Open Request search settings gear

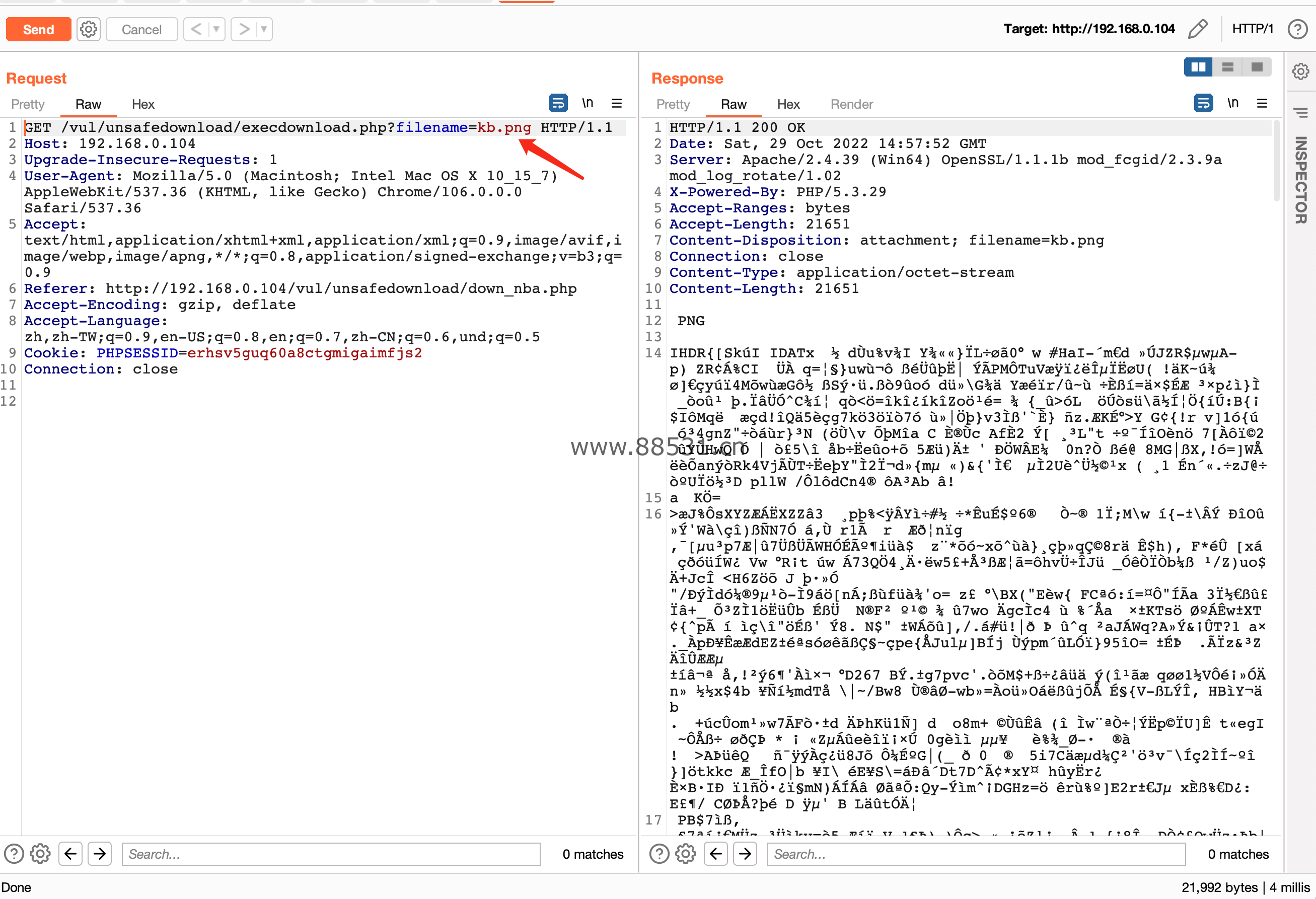[40, 854]
